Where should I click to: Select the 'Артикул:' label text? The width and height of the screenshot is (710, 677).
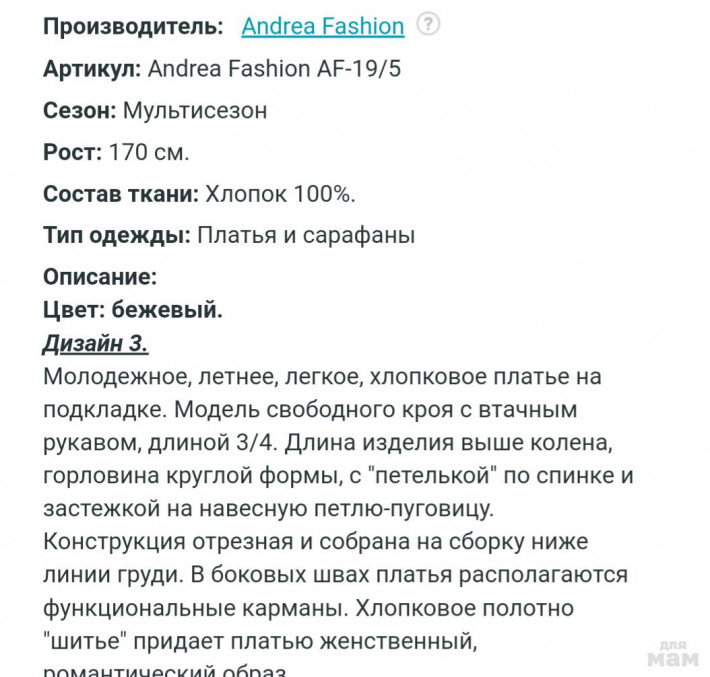click(92, 68)
